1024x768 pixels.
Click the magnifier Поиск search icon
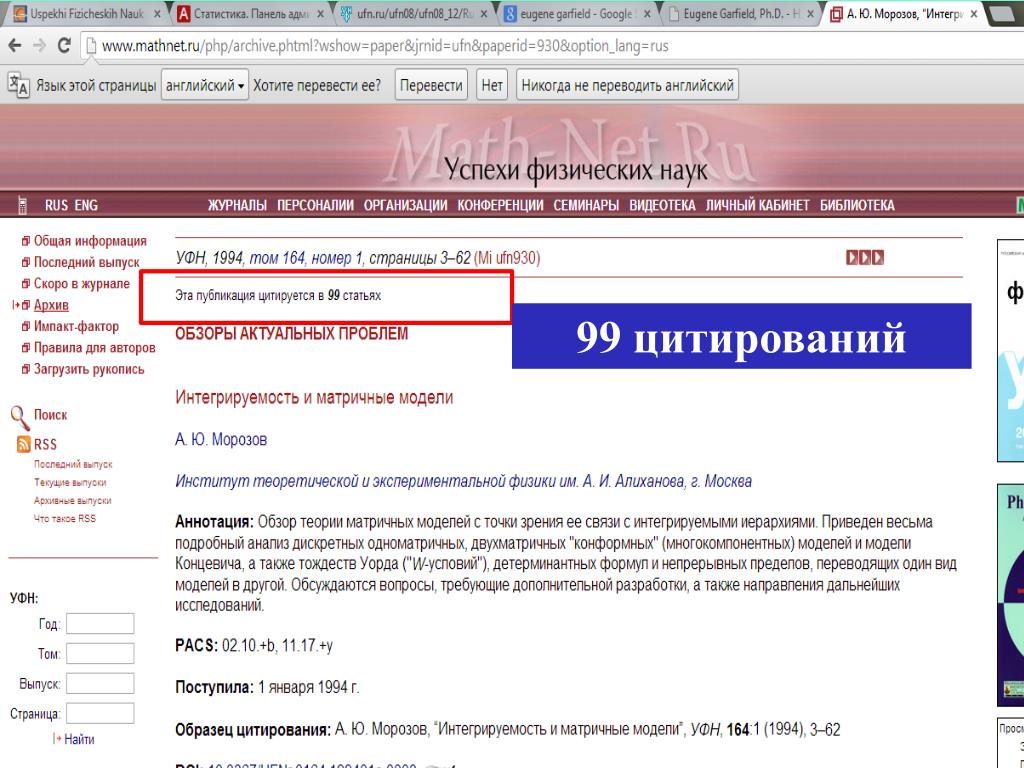pos(19,415)
